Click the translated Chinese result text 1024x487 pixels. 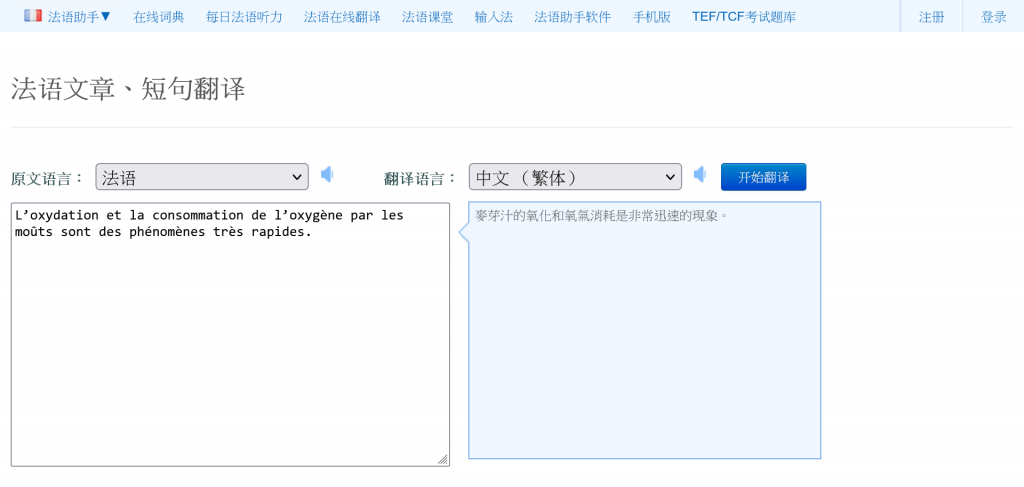pos(601,215)
